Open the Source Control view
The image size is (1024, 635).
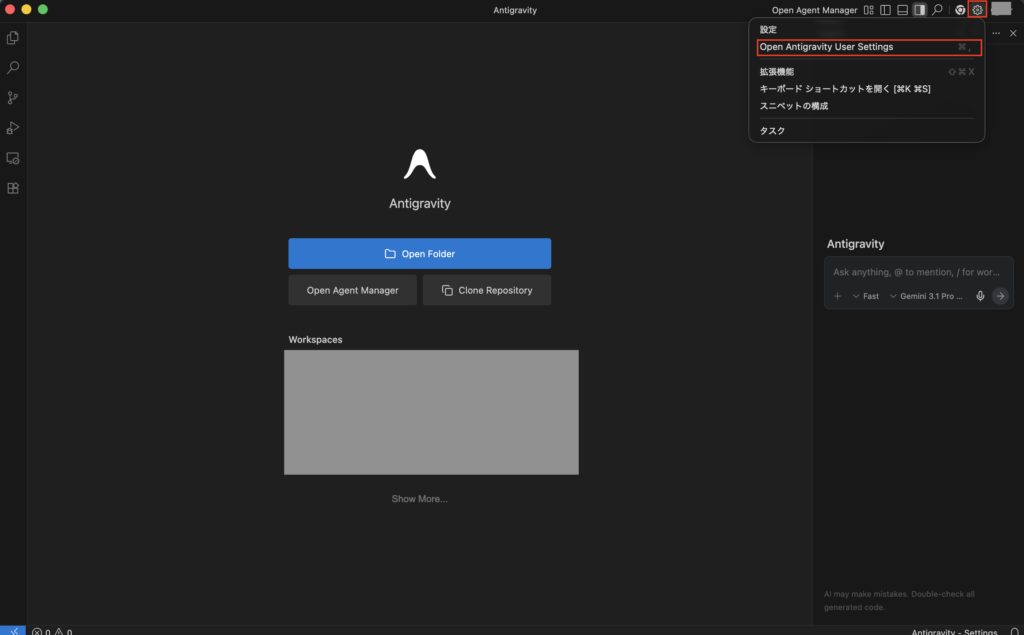coord(13,98)
